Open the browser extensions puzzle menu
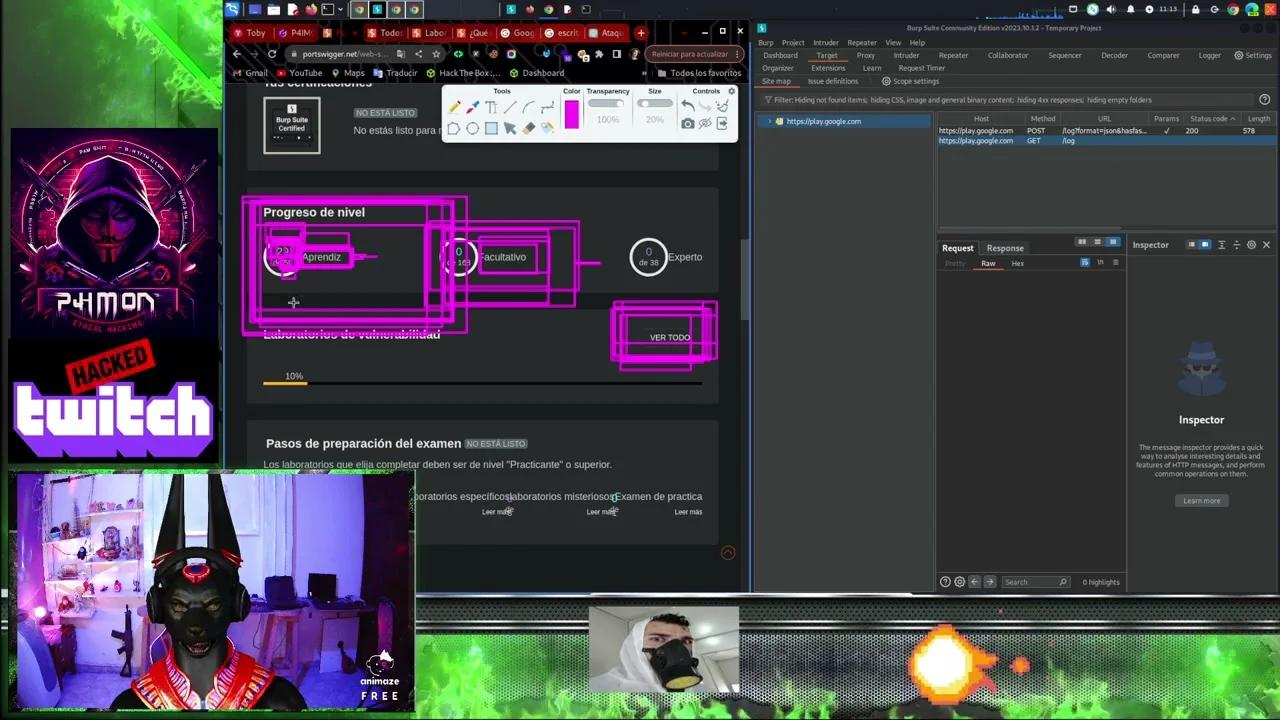 click(599, 54)
